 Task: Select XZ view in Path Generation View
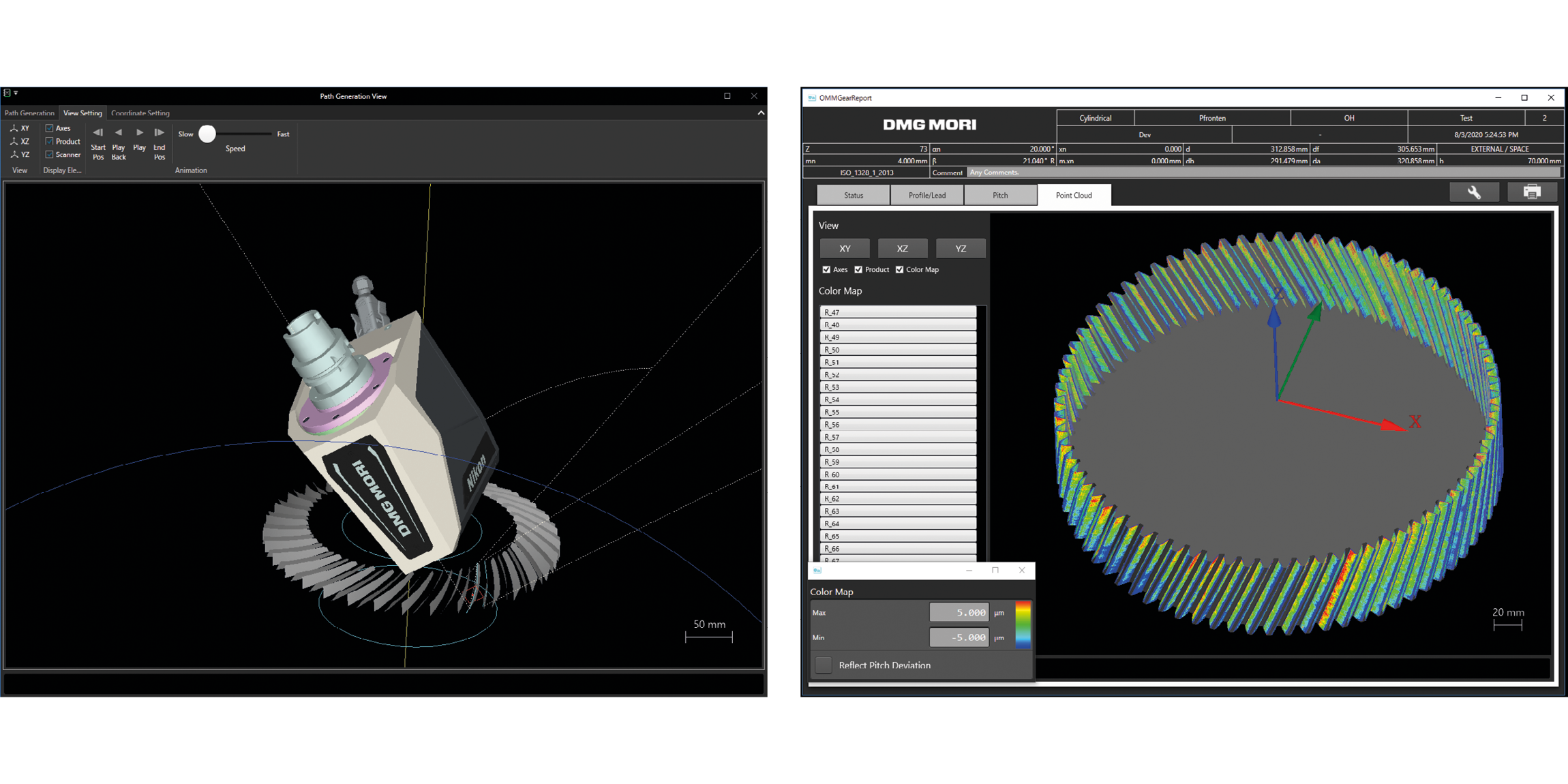click(x=20, y=142)
